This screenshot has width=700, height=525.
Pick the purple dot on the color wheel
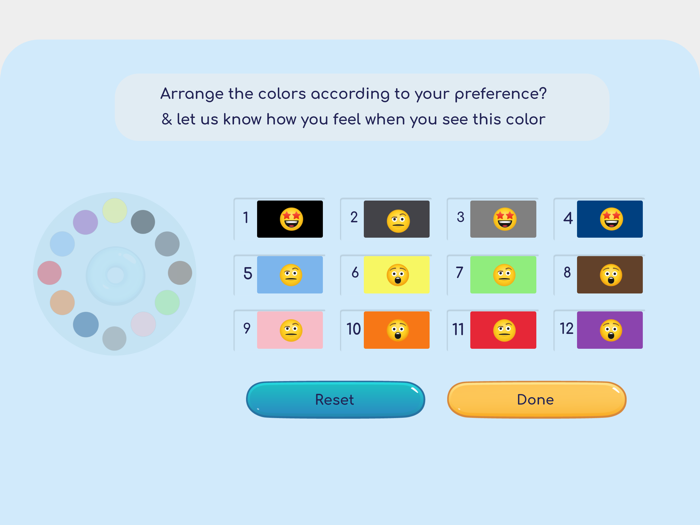click(x=86, y=222)
